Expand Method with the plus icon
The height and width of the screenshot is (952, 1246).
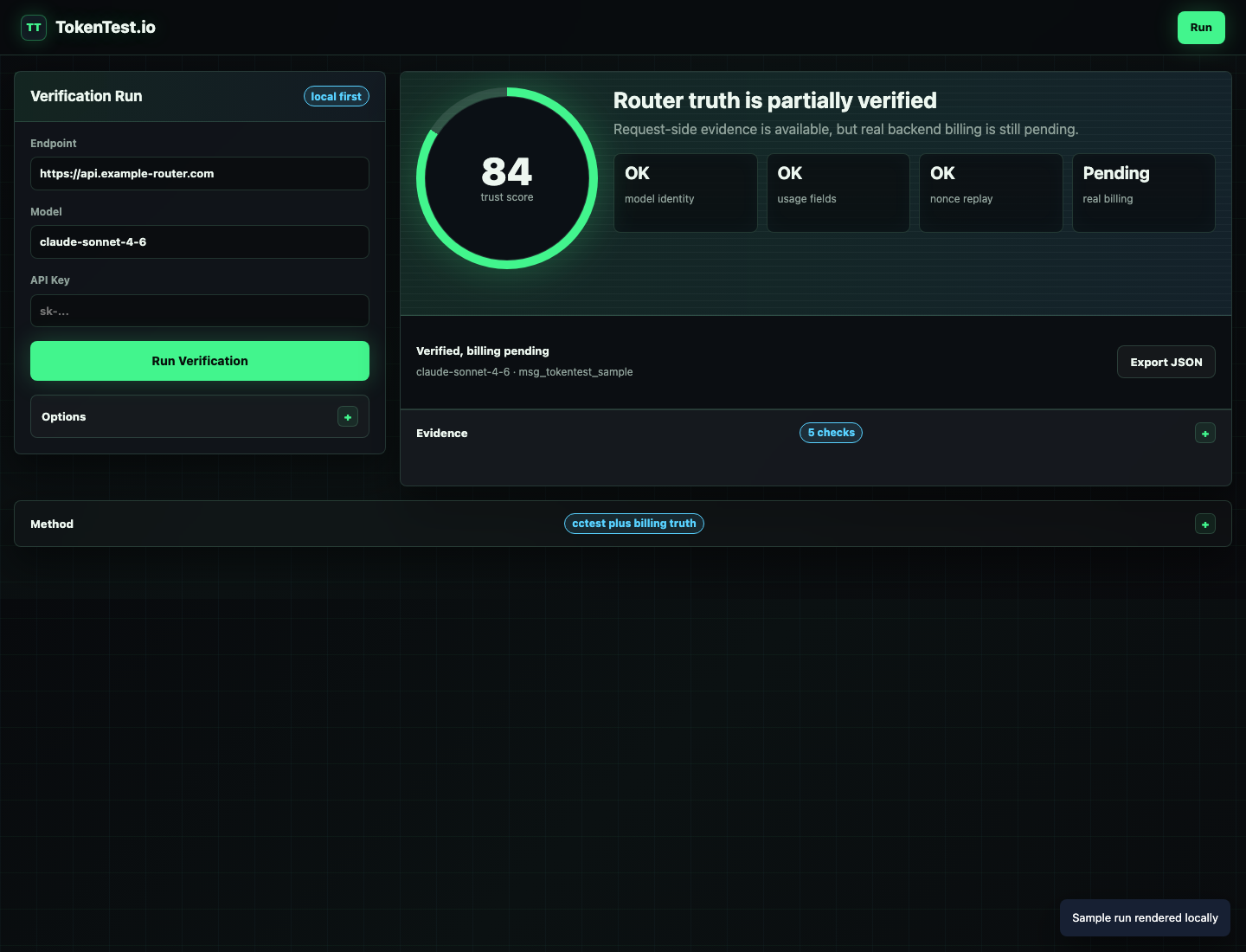pos(1205,524)
